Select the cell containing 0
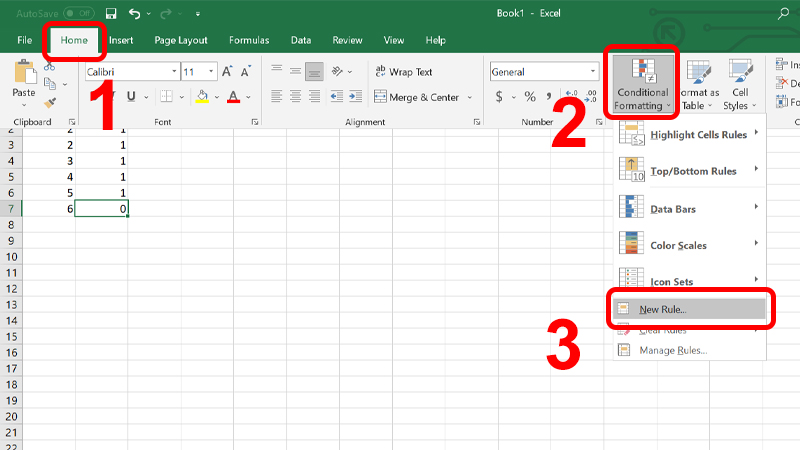Viewport: 800px width, 450px height. tap(101, 209)
